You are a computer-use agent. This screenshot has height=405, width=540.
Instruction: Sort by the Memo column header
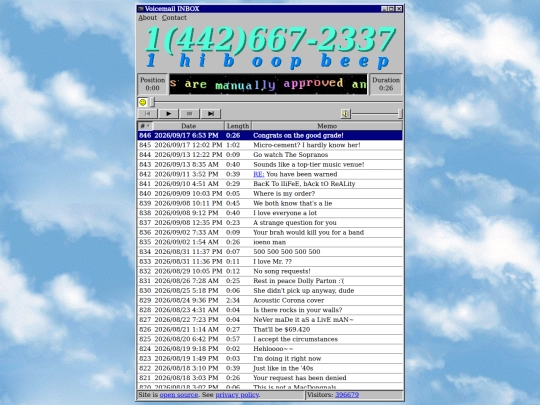tap(327, 126)
